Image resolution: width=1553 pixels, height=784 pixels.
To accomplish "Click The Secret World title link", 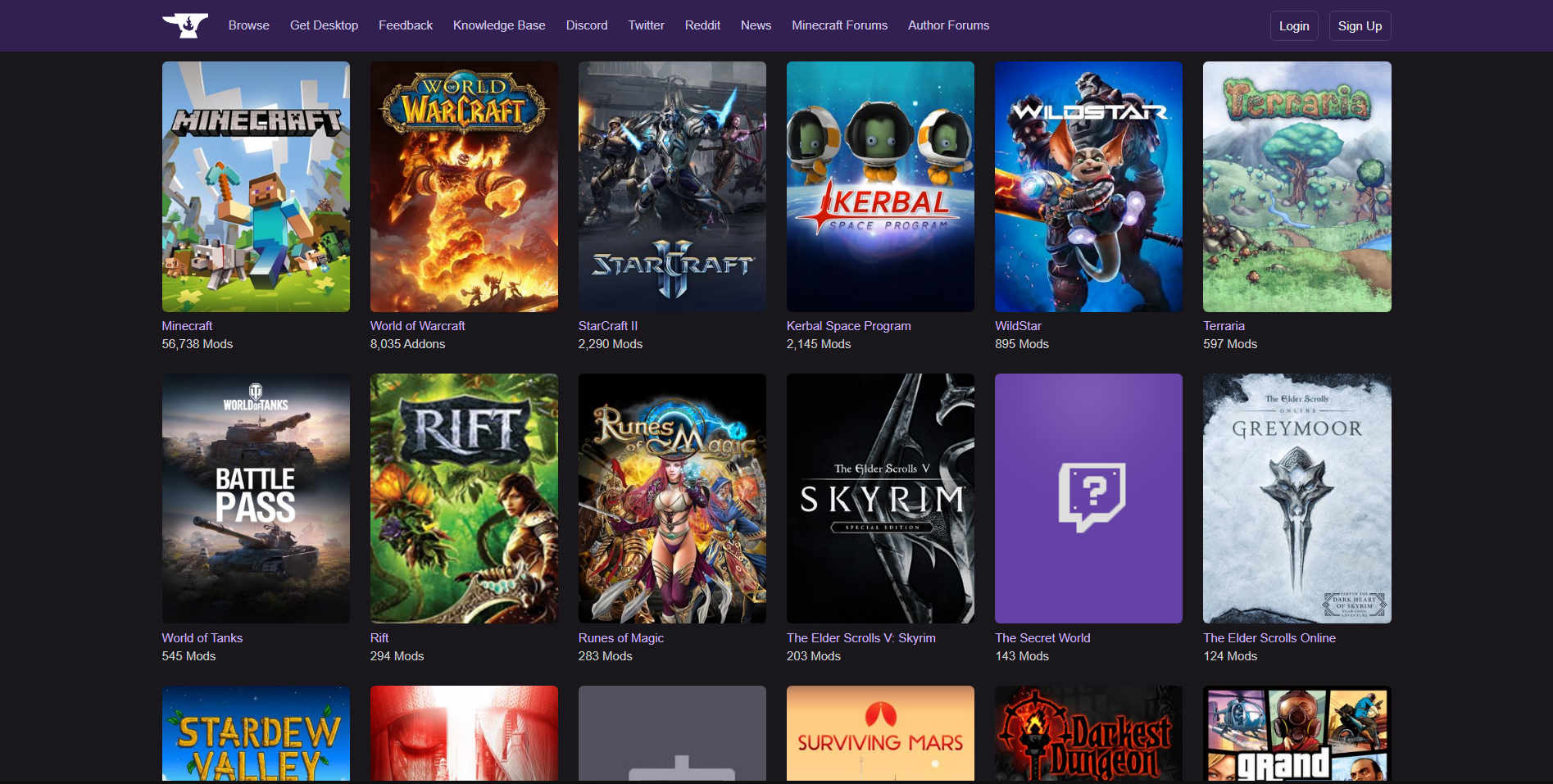I will pos(1042,638).
